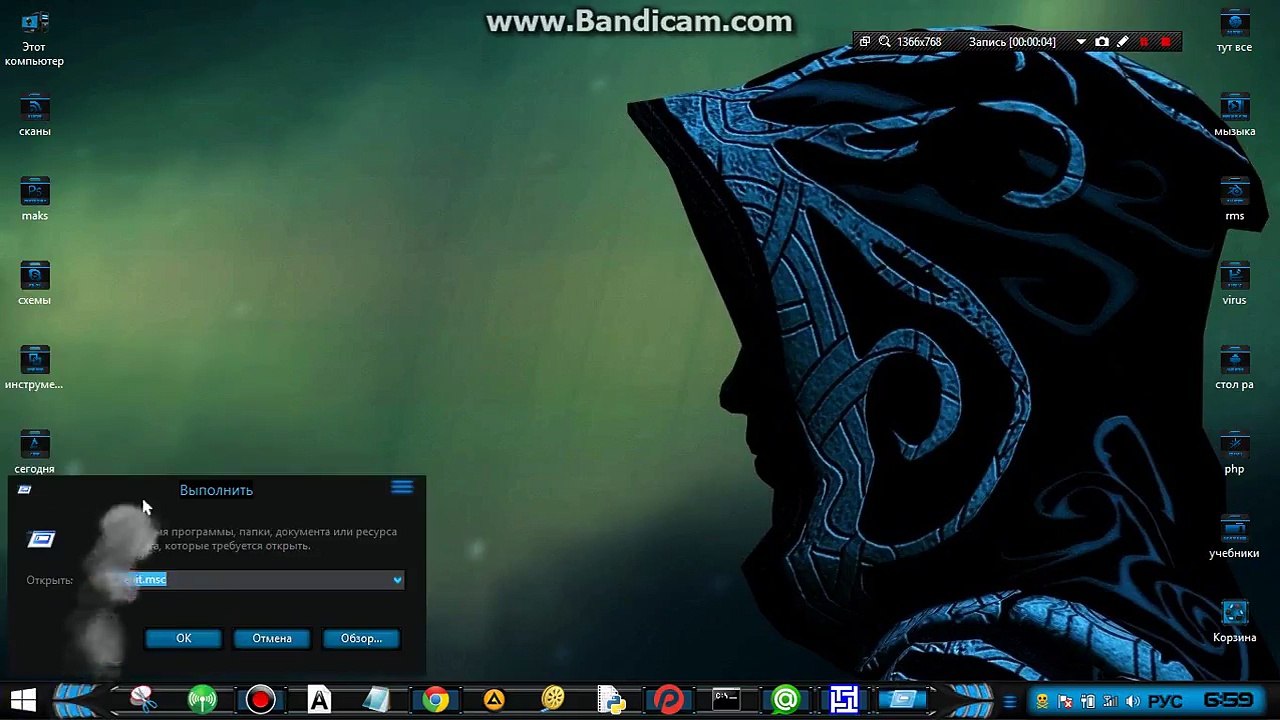Image resolution: width=1280 pixels, height=720 pixels.
Task: Select the rms desktop icon
Action: tap(1234, 200)
